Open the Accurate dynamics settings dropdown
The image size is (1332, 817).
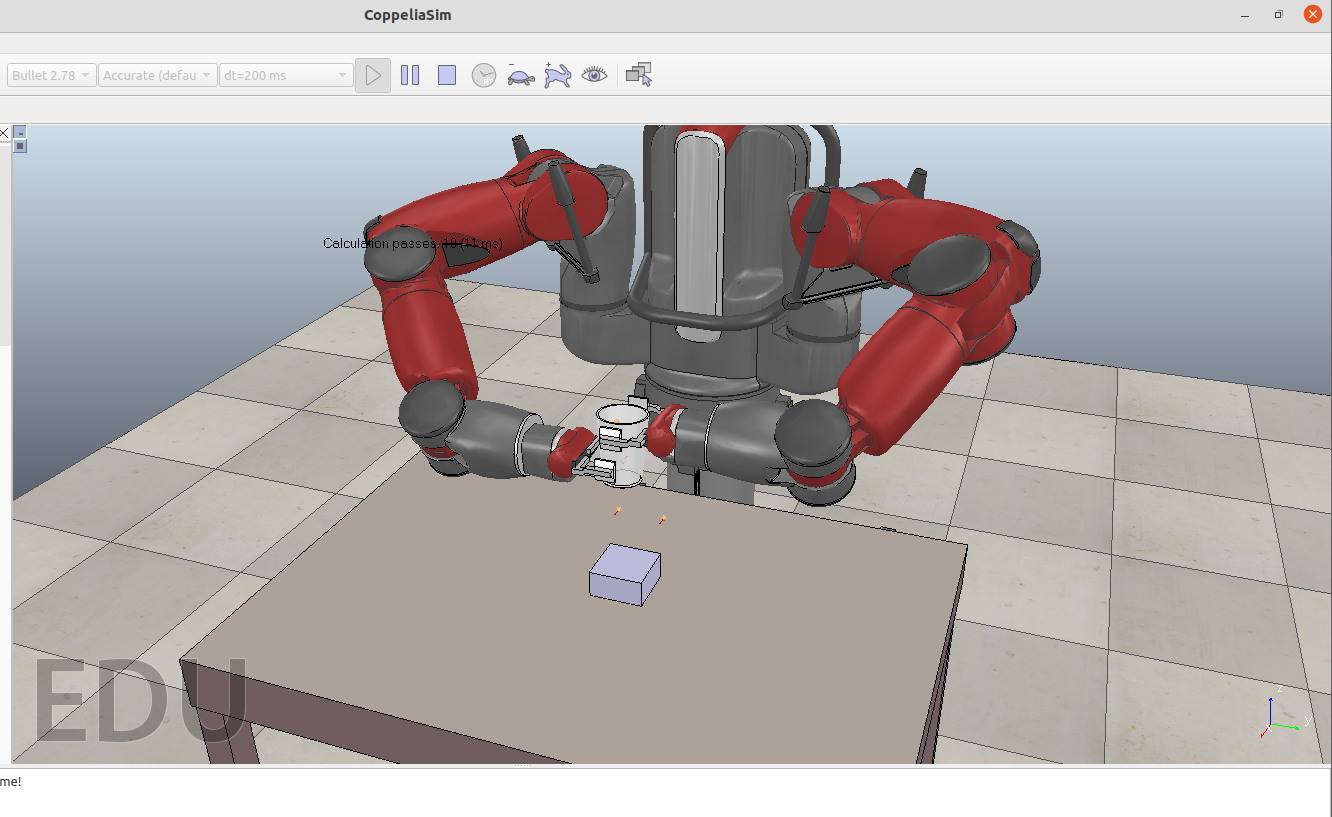pyautogui.click(x=158, y=75)
